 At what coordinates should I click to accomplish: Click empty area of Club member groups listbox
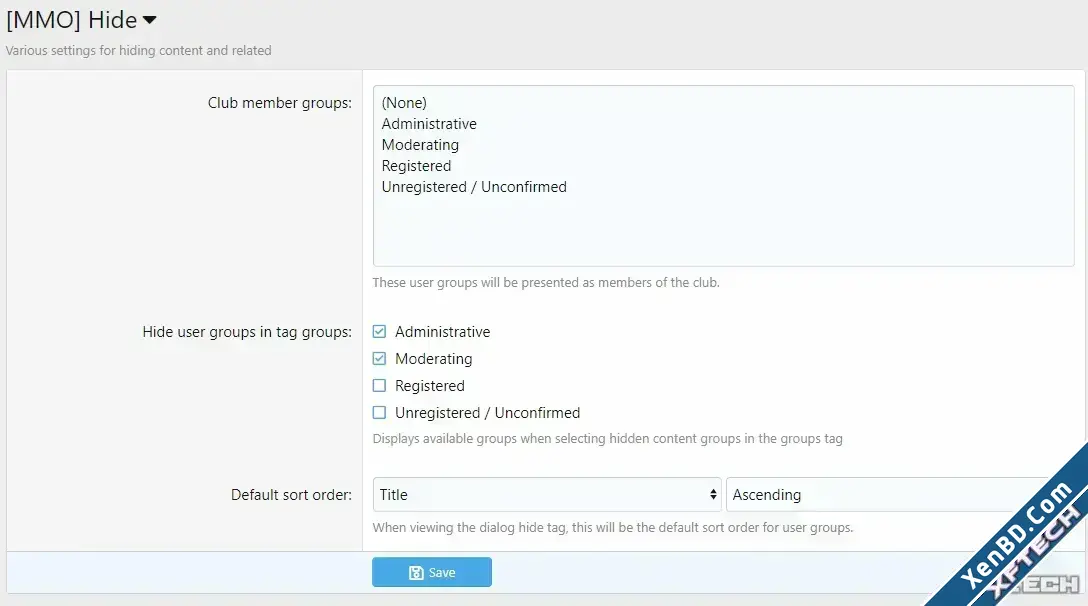723,229
